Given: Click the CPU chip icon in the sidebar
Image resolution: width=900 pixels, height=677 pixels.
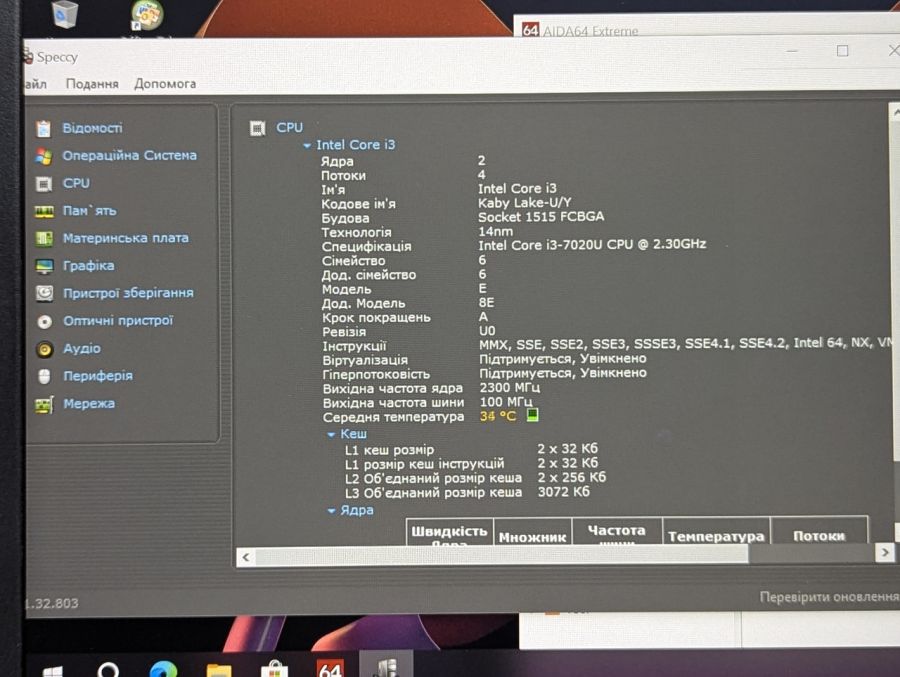Looking at the screenshot, I should (44, 184).
